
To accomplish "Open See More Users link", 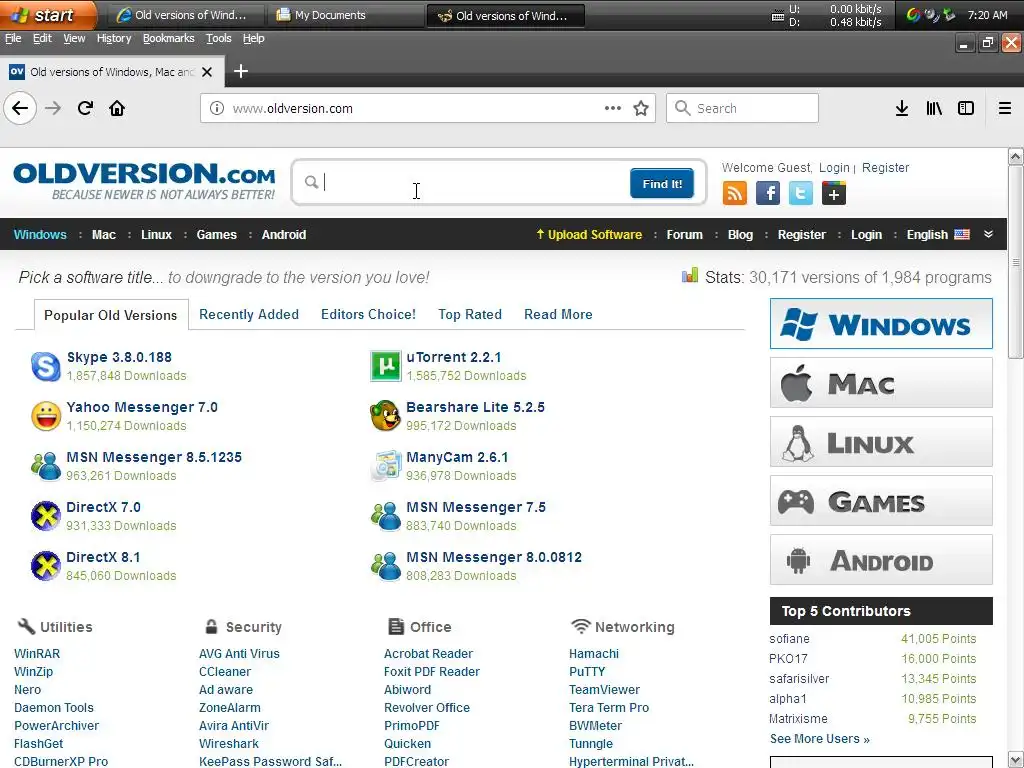I will click(820, 739).
